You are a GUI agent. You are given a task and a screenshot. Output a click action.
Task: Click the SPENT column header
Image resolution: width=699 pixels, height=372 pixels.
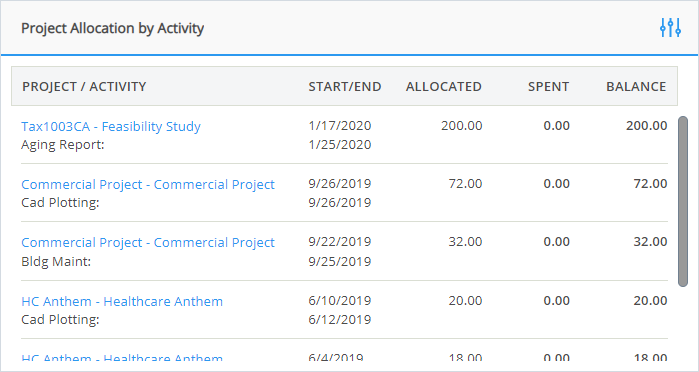548,87
